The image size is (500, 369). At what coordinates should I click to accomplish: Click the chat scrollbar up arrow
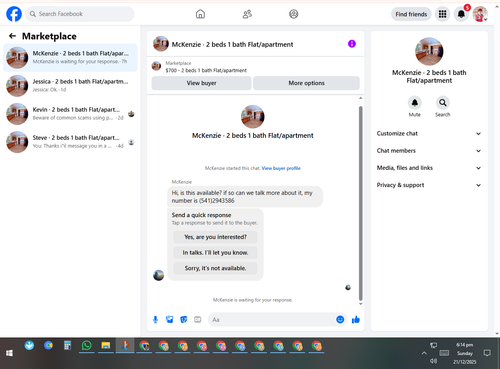[x=360, y=98]
